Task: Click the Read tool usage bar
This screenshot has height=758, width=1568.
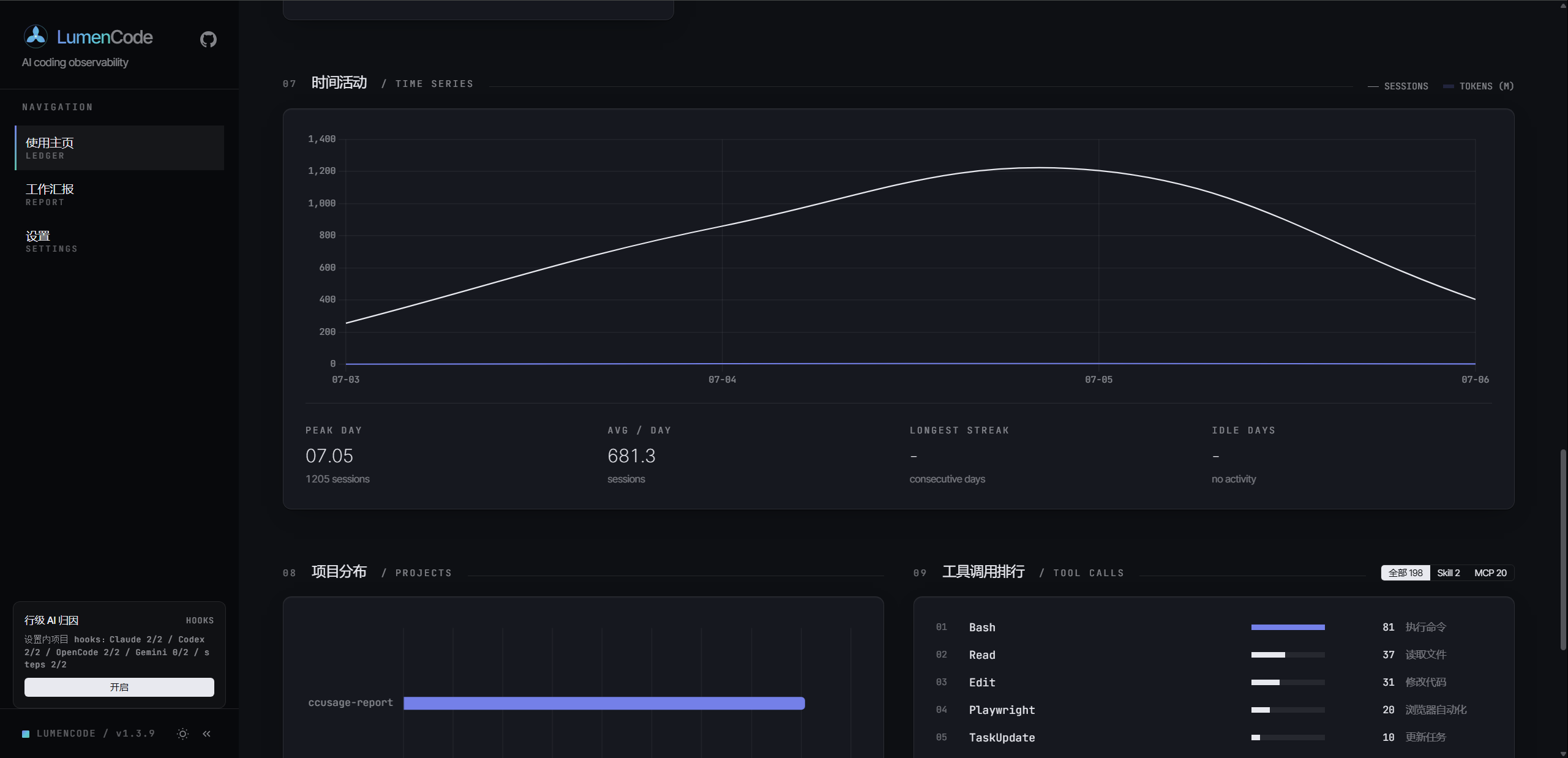Action: (x=1288, y=655)
